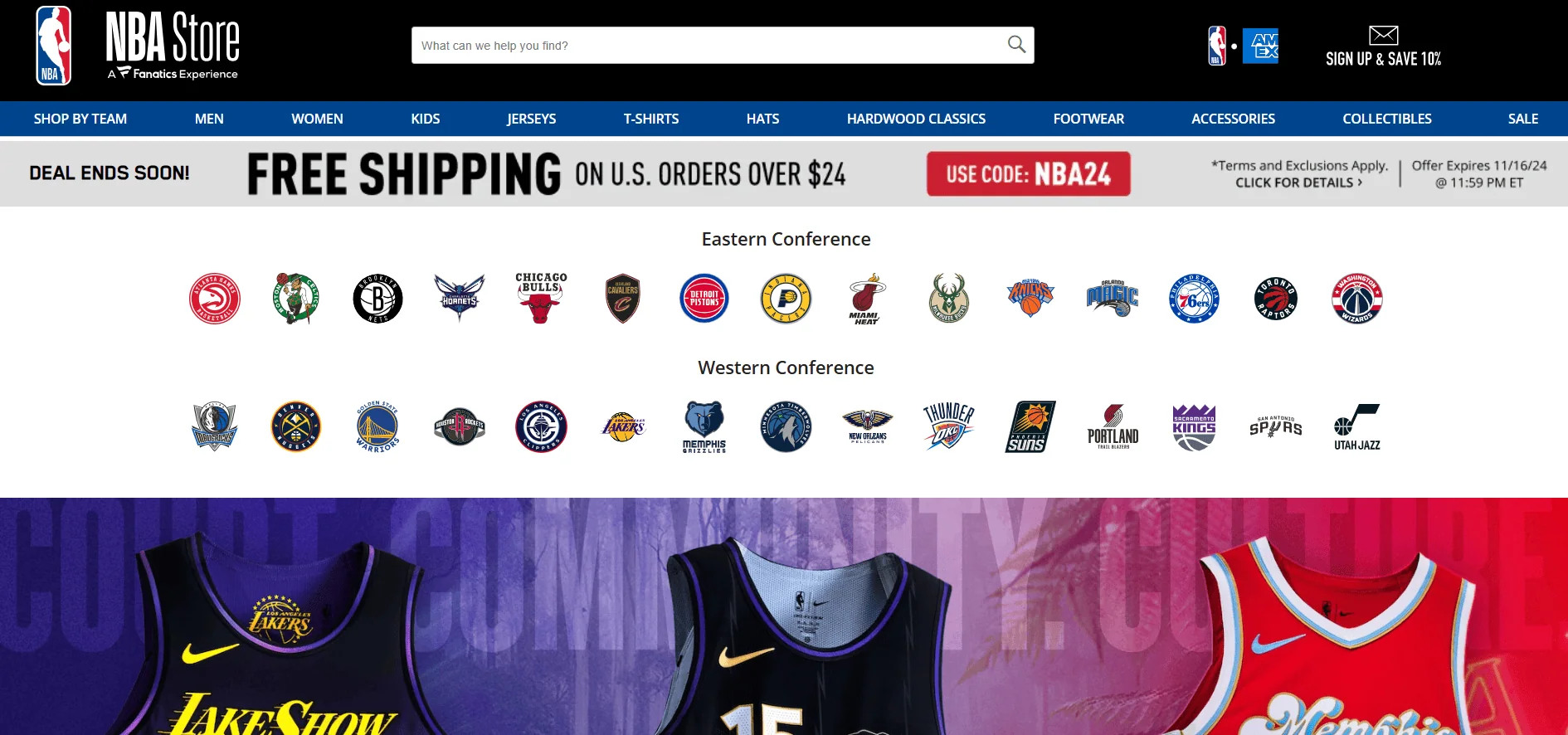The height and width of the screenshot is (735, 1568).
Task: Open Click For Details terms link
Action: click(1298, 183)
